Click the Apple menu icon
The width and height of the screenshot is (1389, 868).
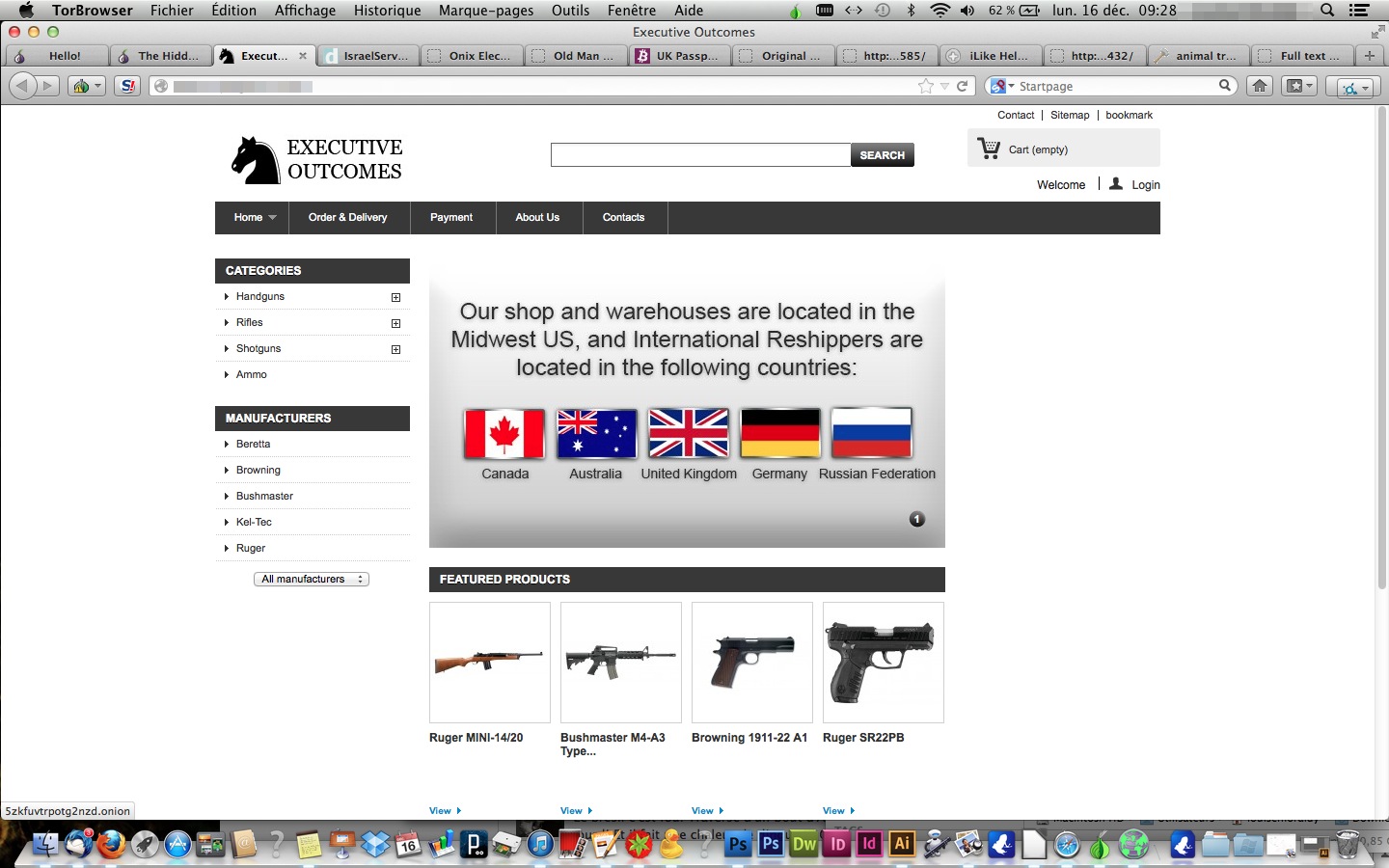click(x=25, y=10)
